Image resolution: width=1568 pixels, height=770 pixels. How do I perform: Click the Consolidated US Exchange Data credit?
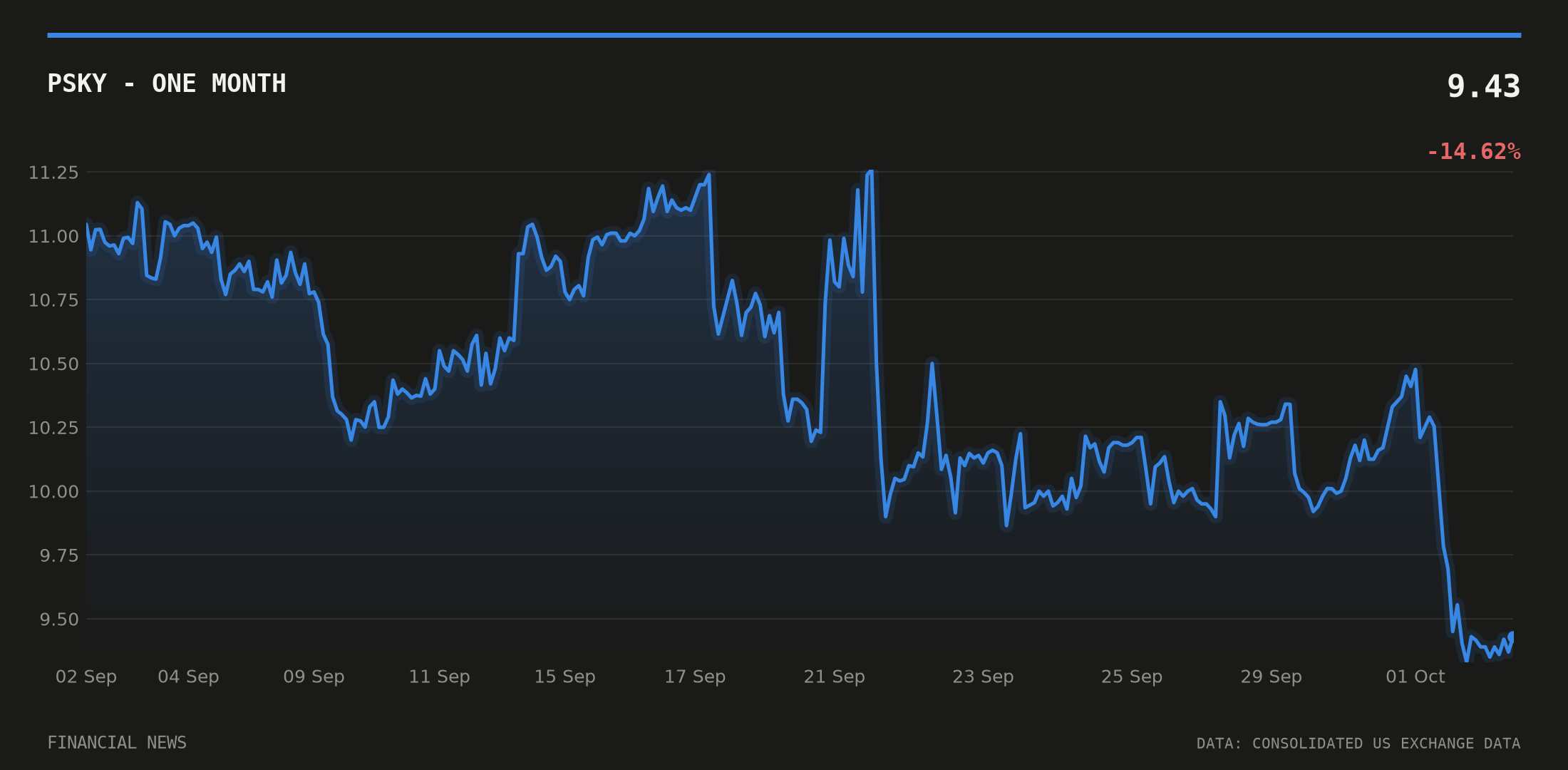1358,744
